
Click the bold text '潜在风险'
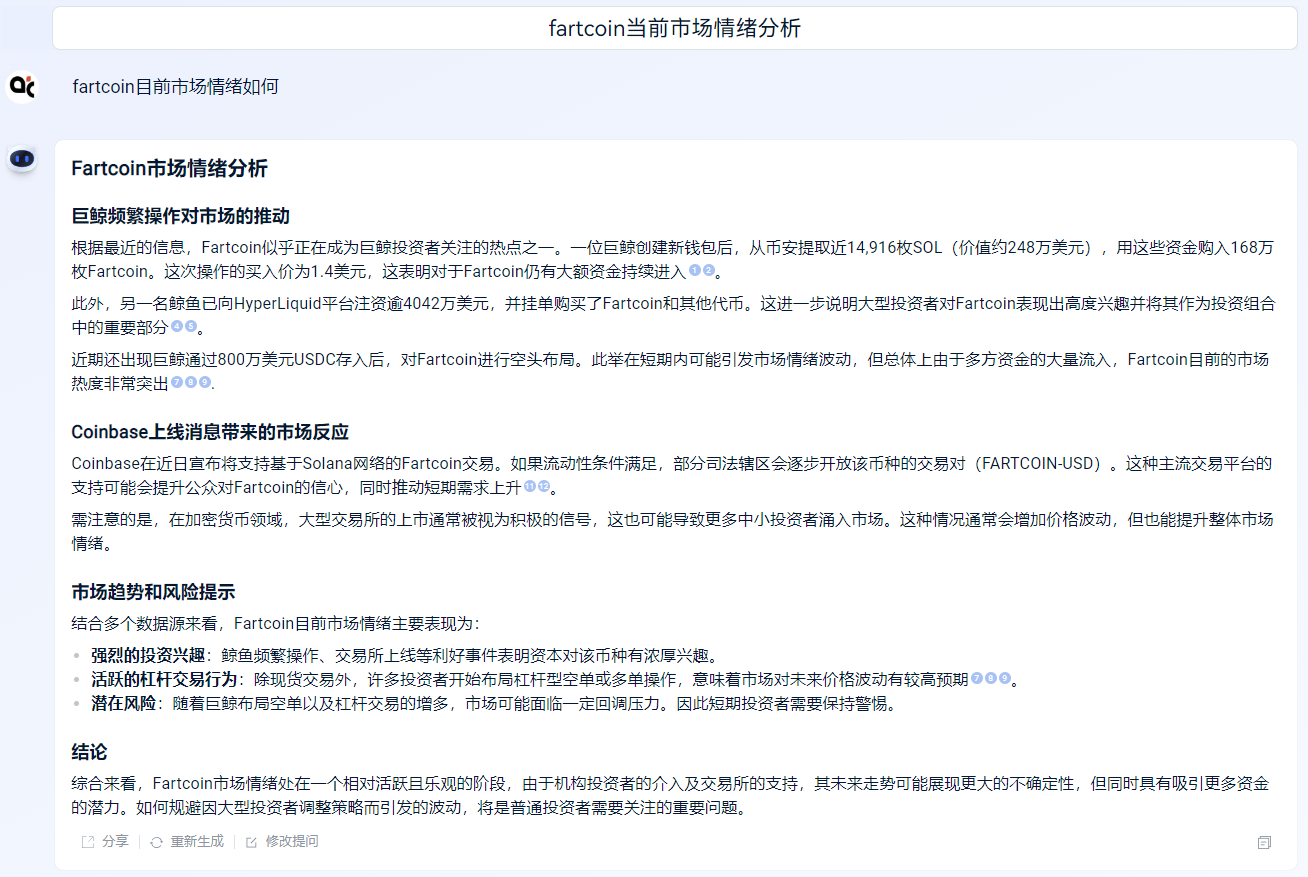click(x=124, y=704)
